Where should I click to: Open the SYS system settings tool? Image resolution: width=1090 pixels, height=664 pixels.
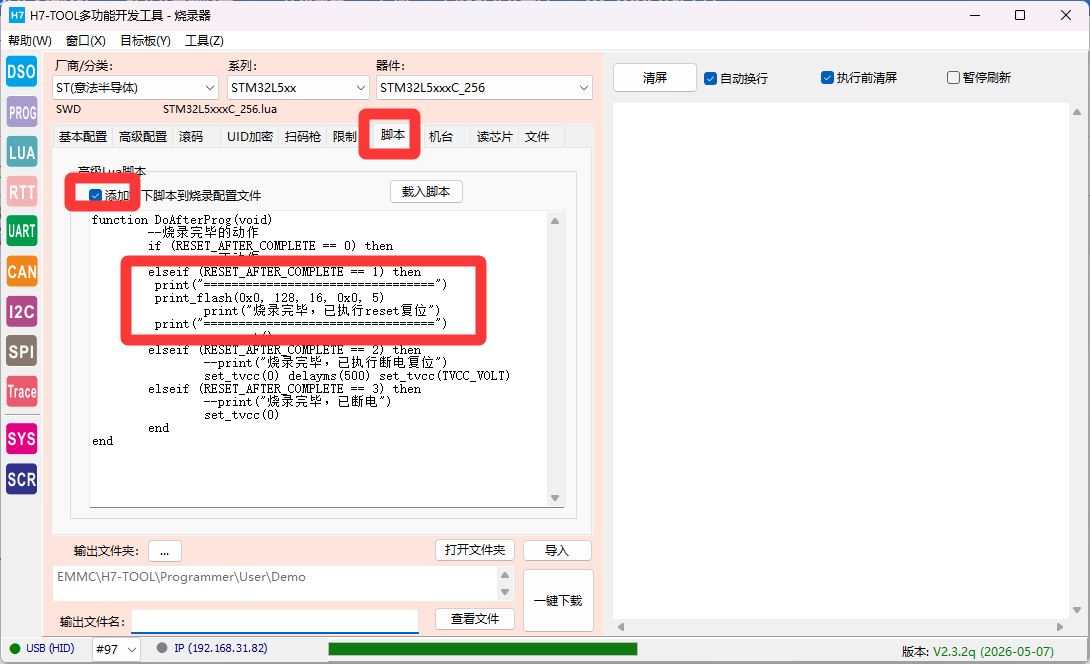tap(22, 439)
